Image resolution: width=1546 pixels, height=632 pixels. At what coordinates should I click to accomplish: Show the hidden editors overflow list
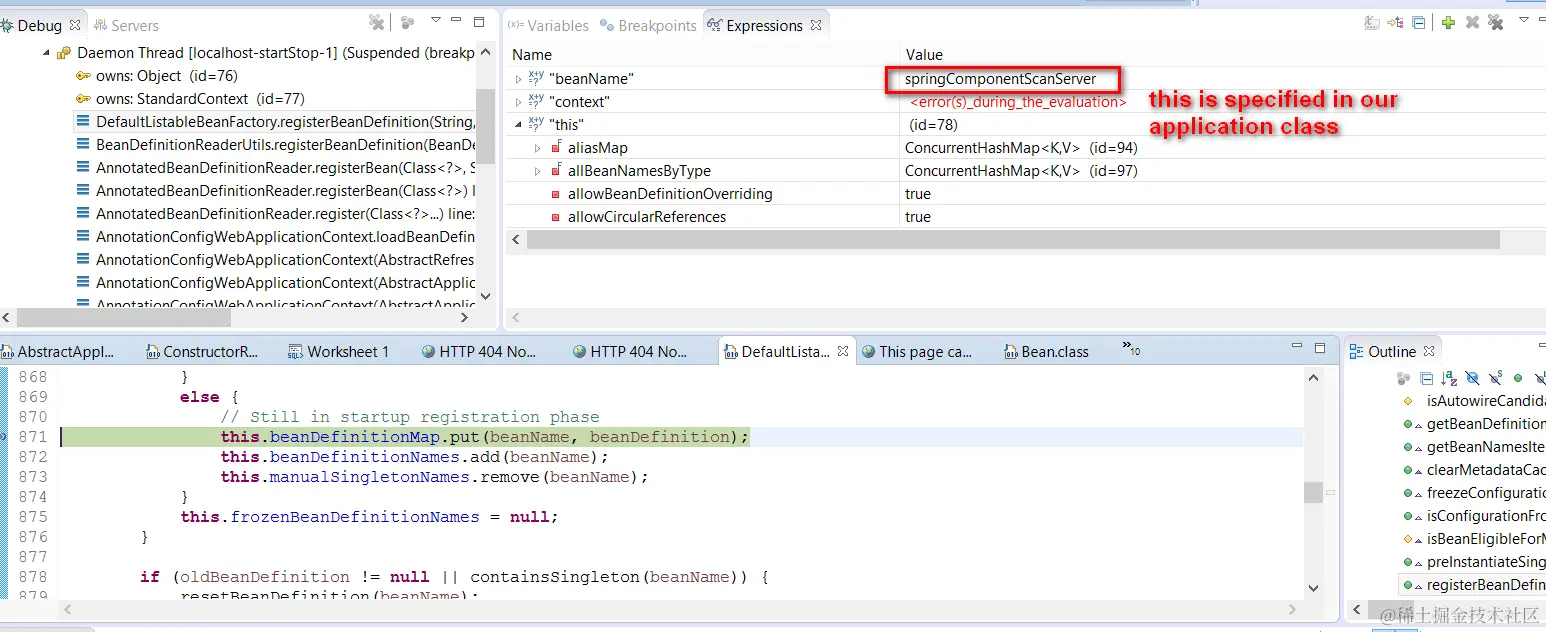(1131, 349)
